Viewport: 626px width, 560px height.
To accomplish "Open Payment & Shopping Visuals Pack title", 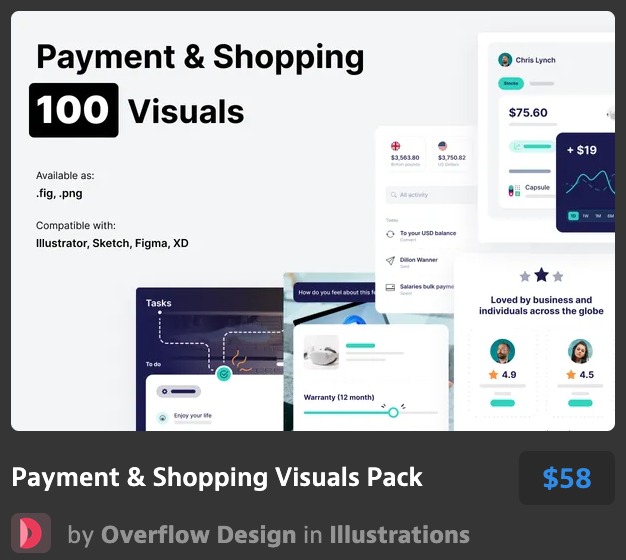I will pos(217,477).
